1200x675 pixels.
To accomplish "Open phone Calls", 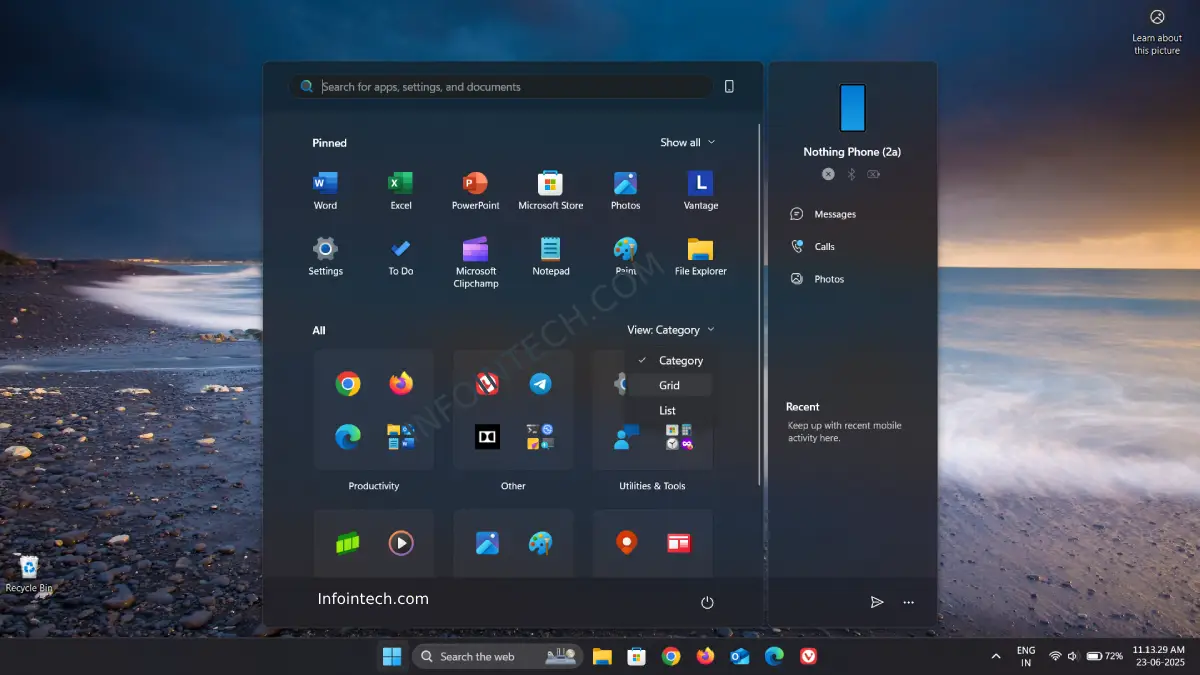I will [x=813, y=246].
